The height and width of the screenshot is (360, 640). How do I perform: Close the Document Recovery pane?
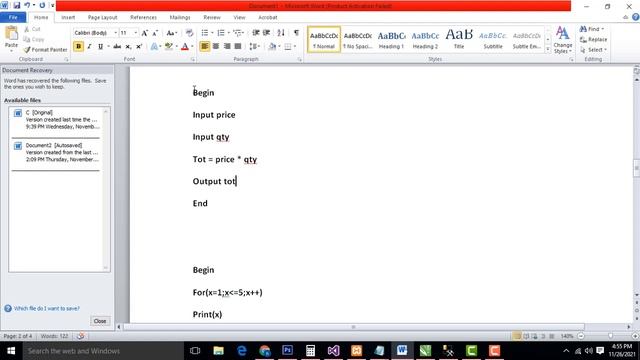(100, 321)
